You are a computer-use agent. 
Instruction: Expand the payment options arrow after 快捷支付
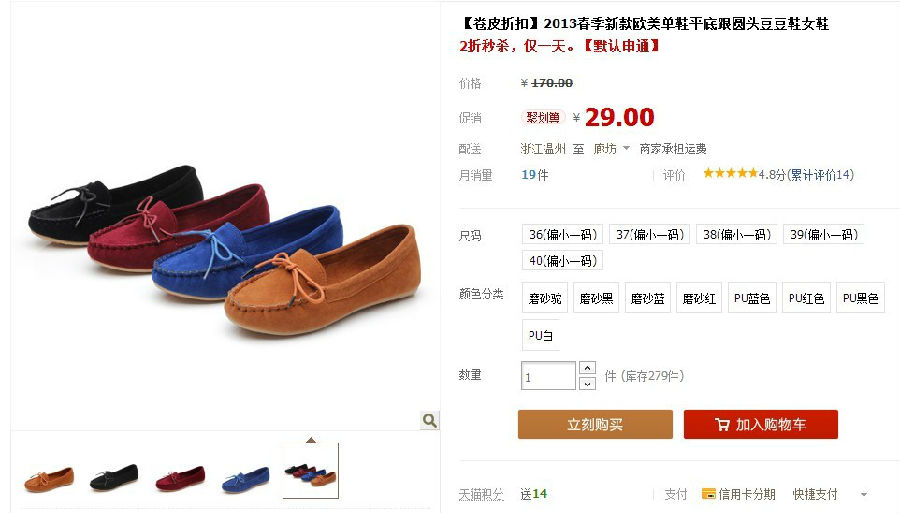[864, 494]
